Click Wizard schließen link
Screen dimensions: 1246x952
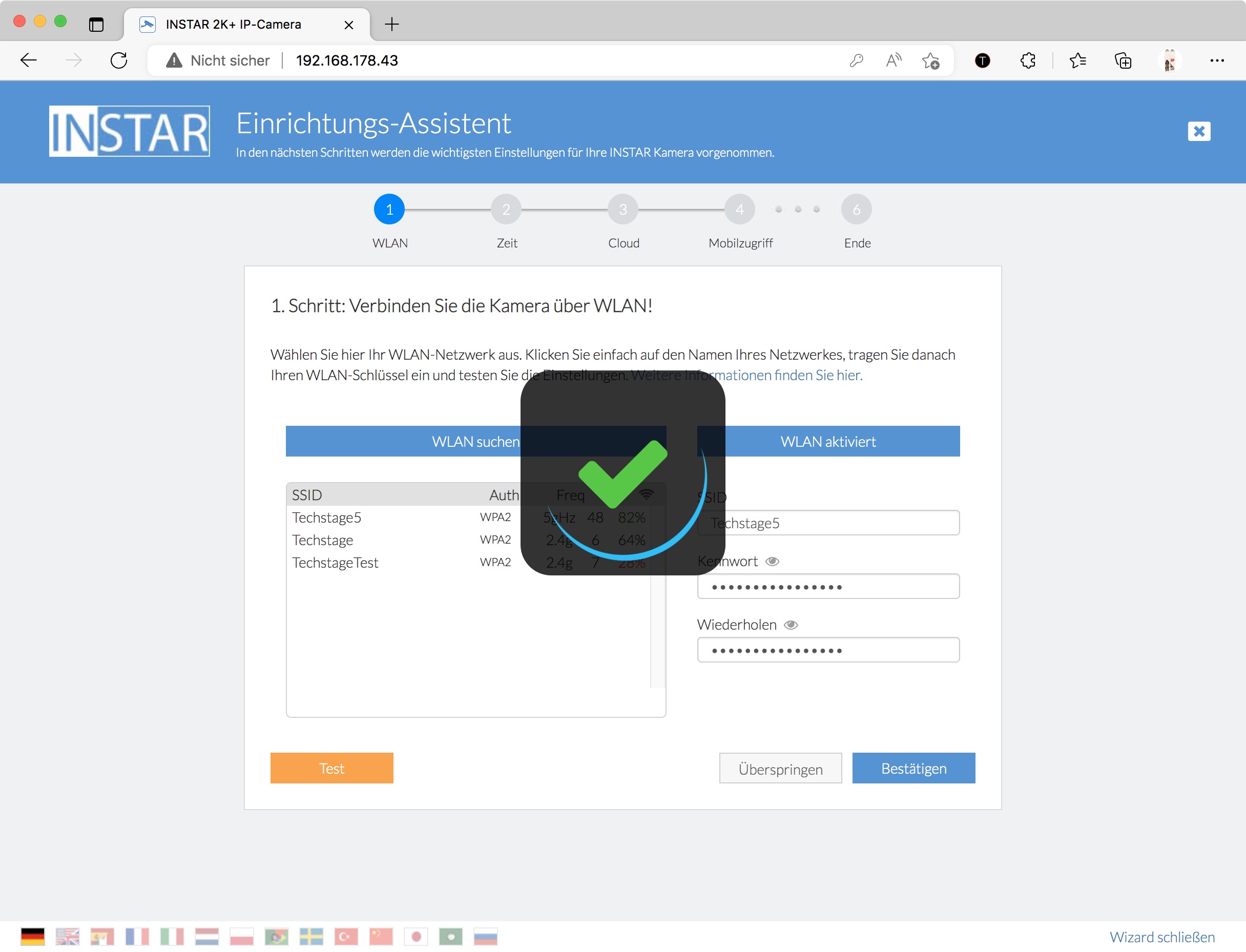click(1161, 937)
